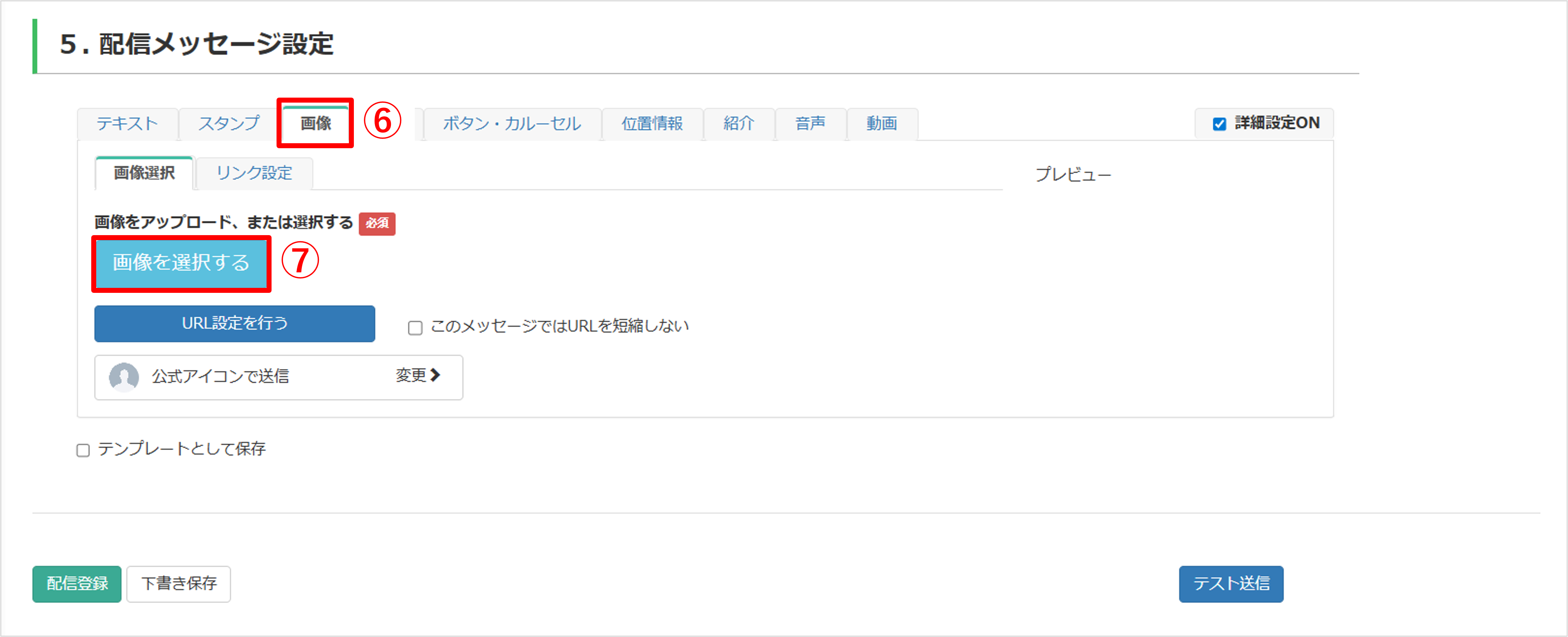Click the 画像を選択する button
The width and height of the screenshot is (1568, 637).
(x=181, y=263)
